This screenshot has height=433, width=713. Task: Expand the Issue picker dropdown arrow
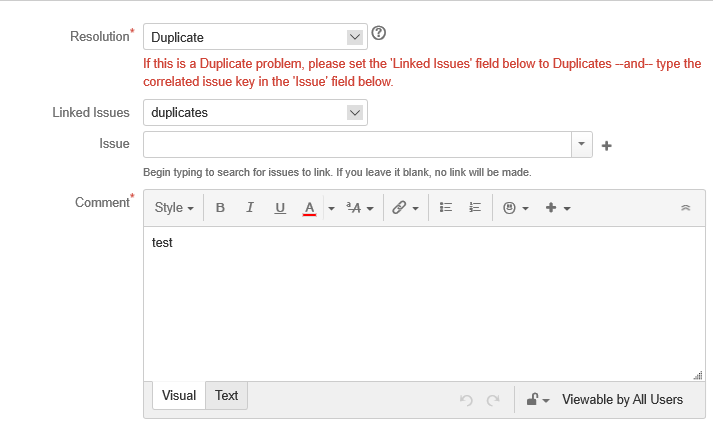click(x=582, y=144)
